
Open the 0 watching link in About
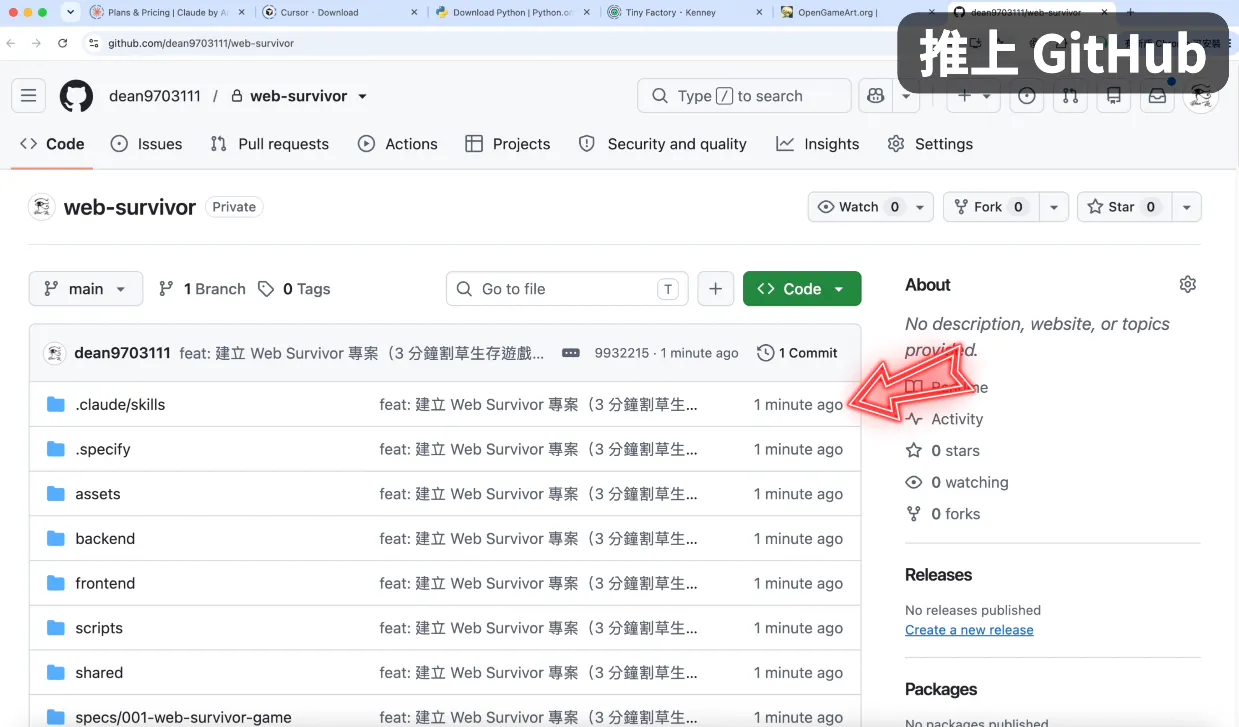957,482
